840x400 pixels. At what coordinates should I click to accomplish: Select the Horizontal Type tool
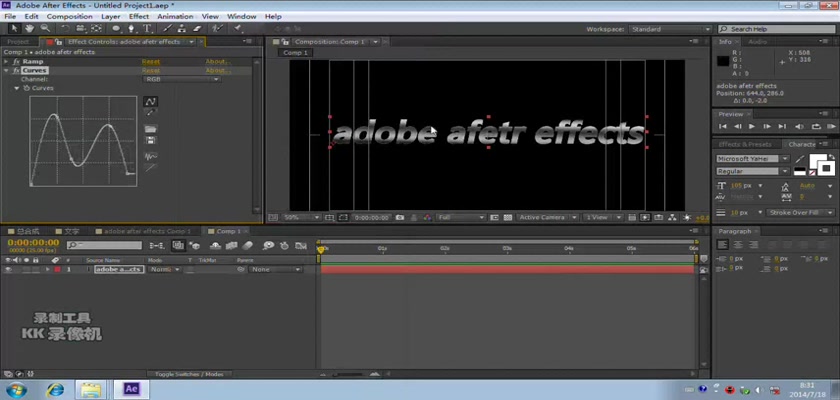pyautogui.click(x=146, y=28)
